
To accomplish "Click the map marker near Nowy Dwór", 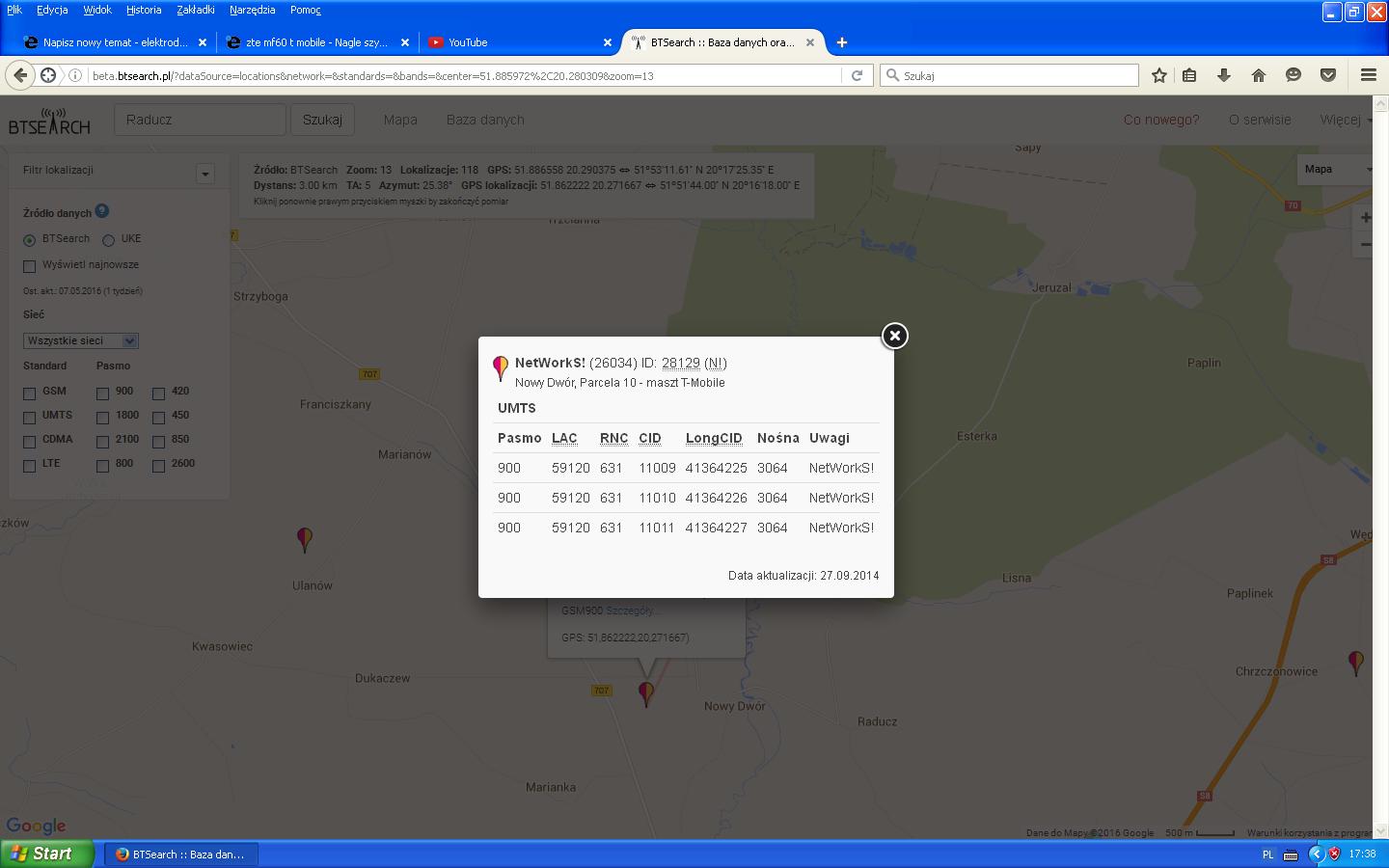I will pos(646,693).
